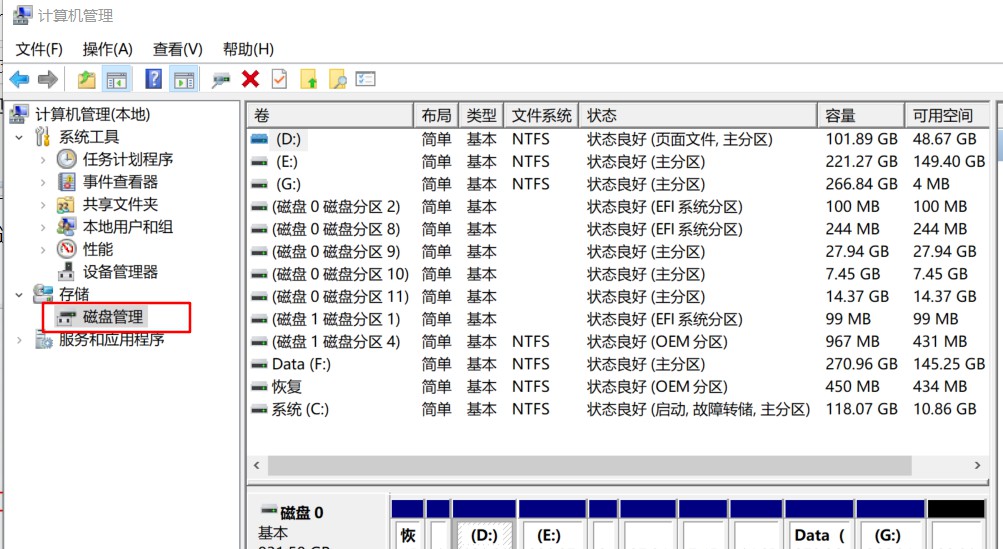1003x549 pixels.
Task: Expand the 事件查看器 node
Action: 43,182
